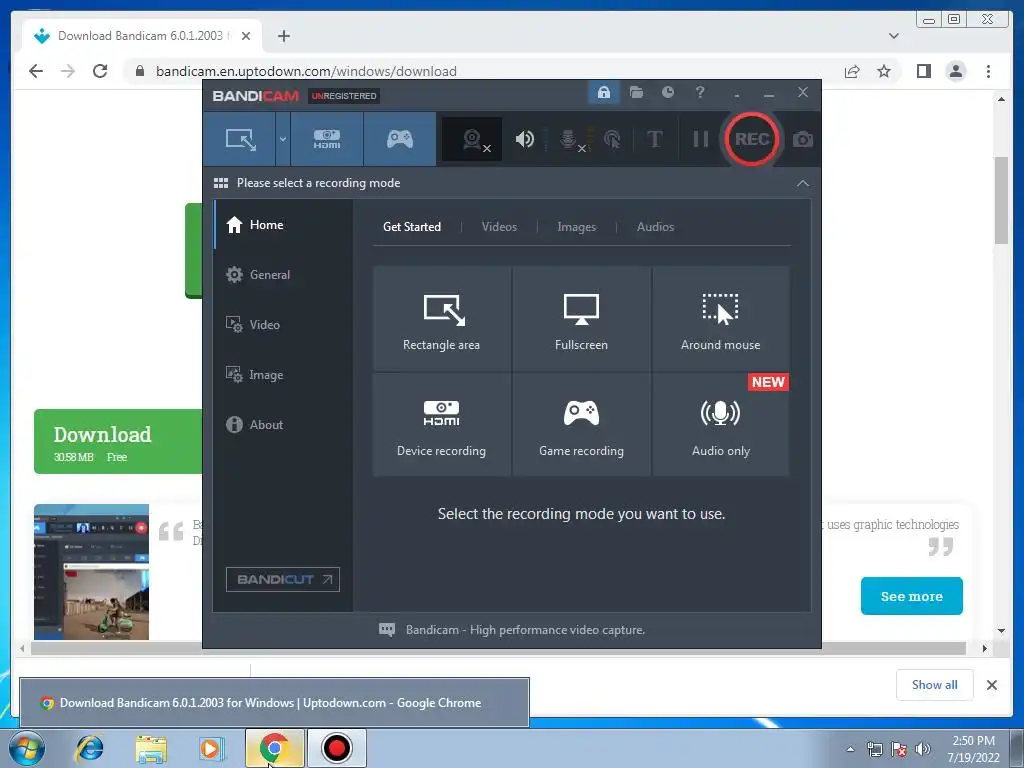The height and width of the screenshot is (768, 1024).
Task: Open the Home section in sidebar
Action: (x=283, y=225)
